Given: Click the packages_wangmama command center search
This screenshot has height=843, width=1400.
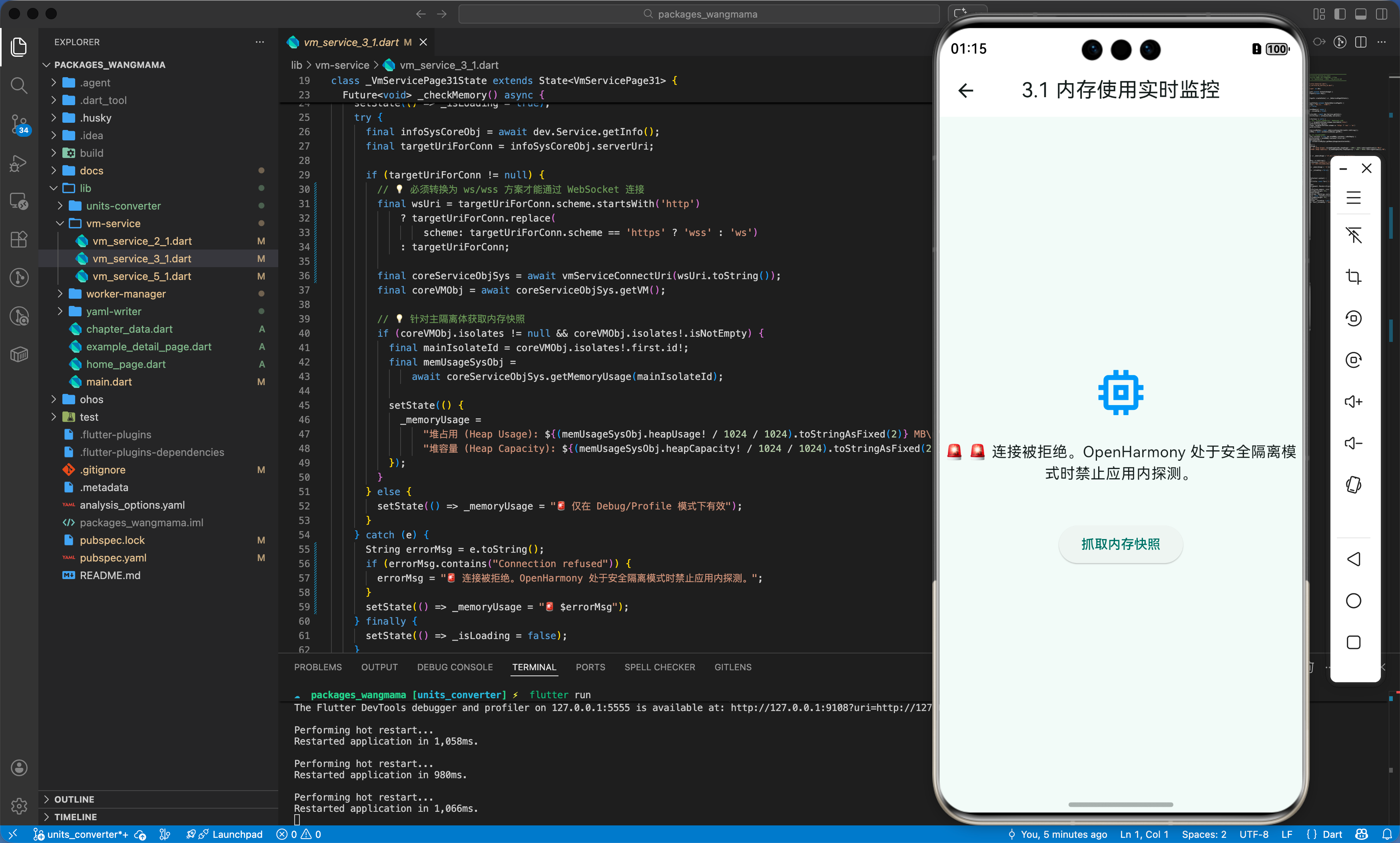Looking at the screenshot, I should tap(699, 14).
